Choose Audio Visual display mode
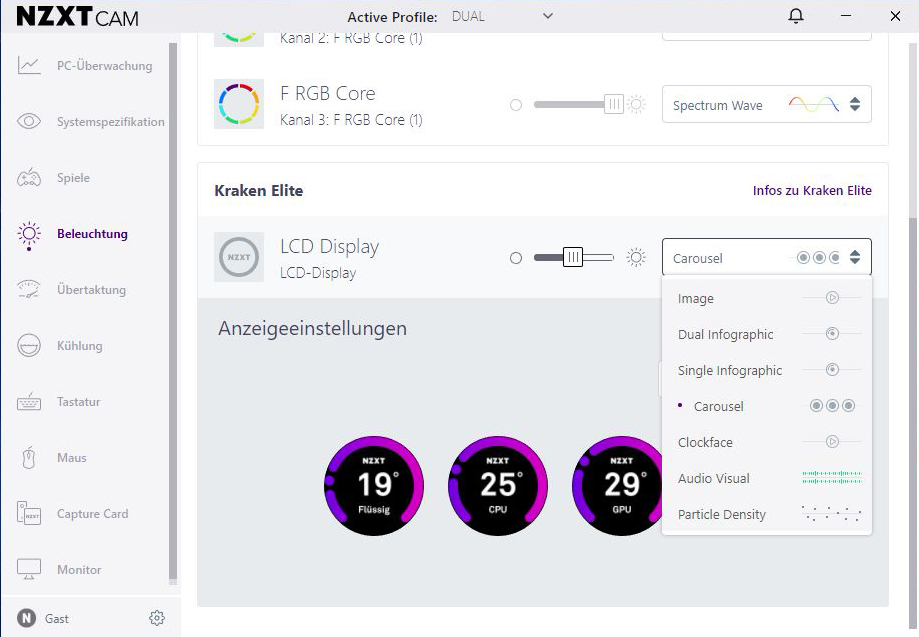 [714, 479]
